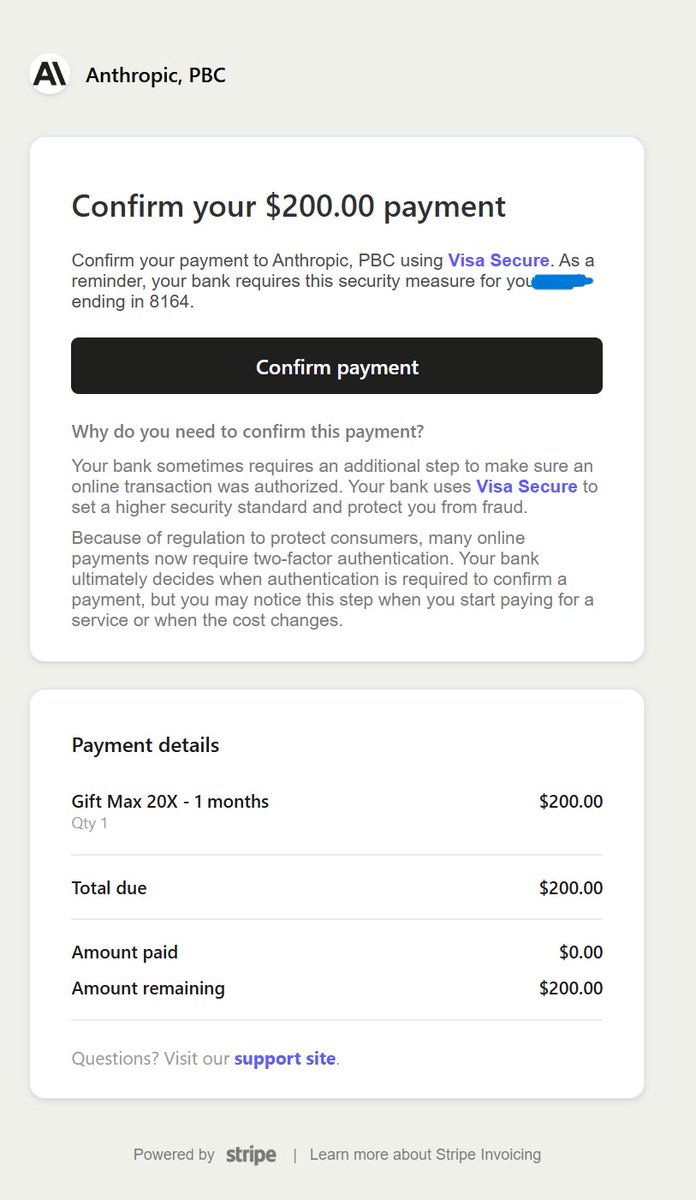Image resolution: width=696 pixels, height=1200 pixels.
Task: Click the Confirm your $200.00 payment heading
Action: (289, 206)
